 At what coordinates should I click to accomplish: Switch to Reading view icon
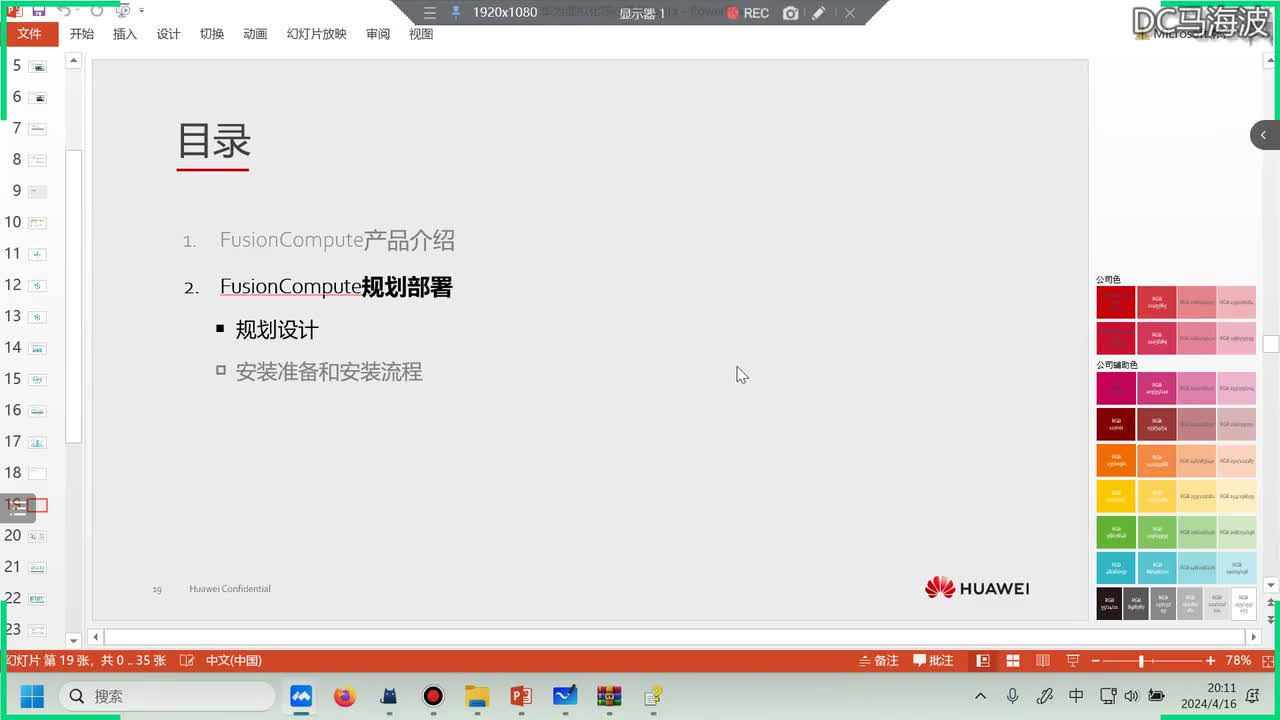pos(1043,661)
